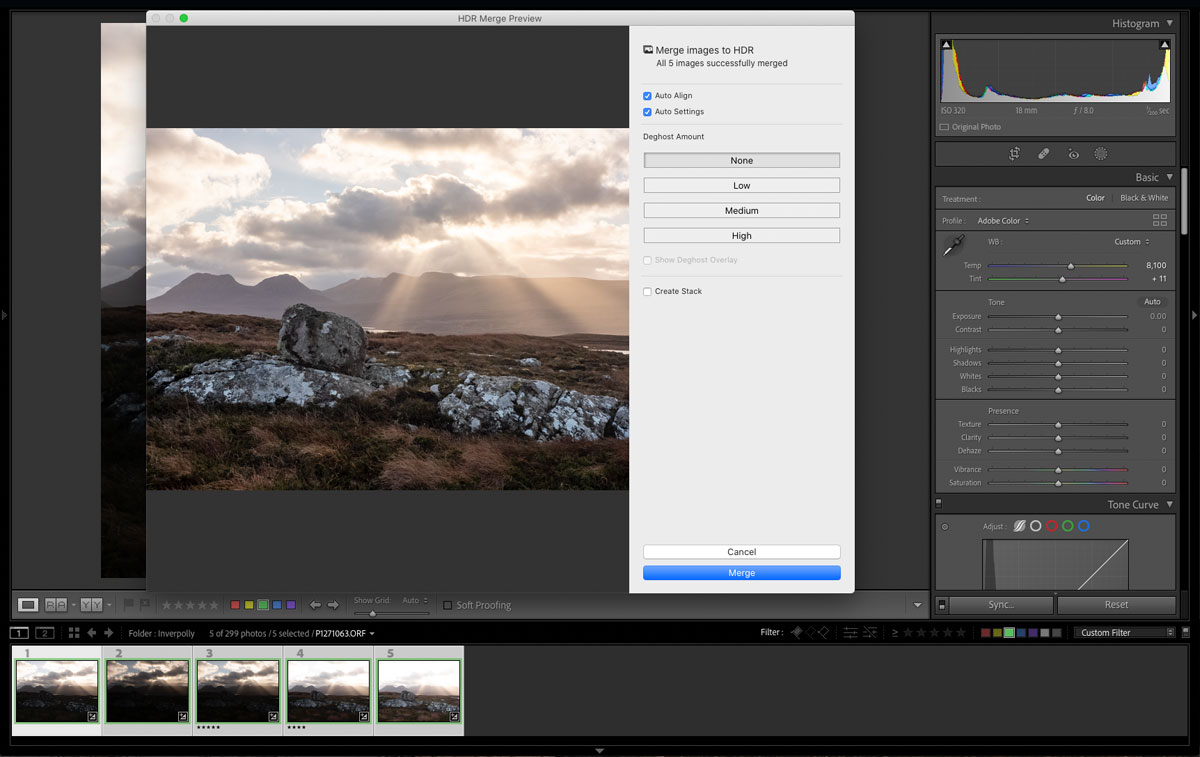Activate the Red Eye Correction tool
Screen dimensions: 1200x757
(1073, 154)
